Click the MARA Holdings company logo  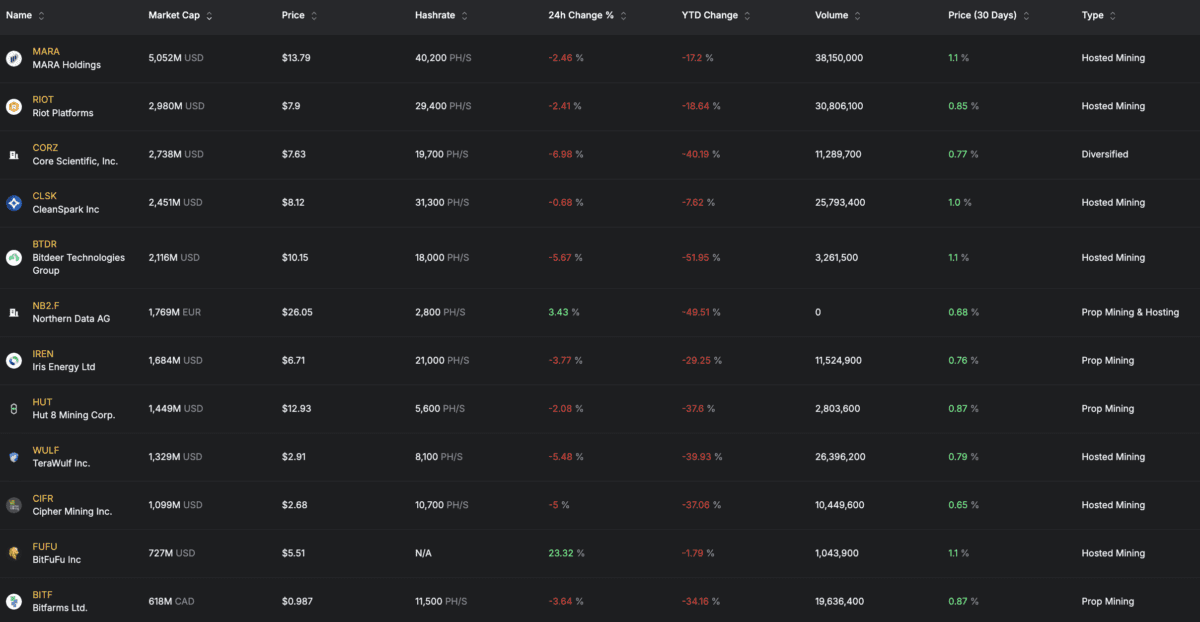tap(14, 58)
